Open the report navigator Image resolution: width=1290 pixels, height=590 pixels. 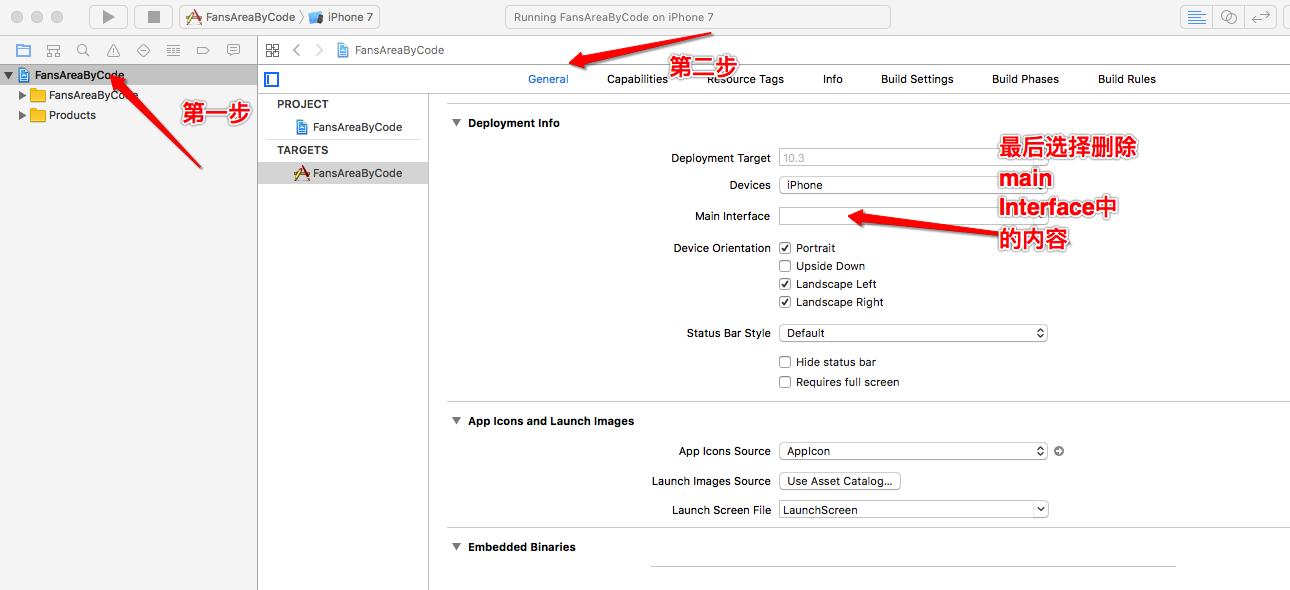[233, 50]
